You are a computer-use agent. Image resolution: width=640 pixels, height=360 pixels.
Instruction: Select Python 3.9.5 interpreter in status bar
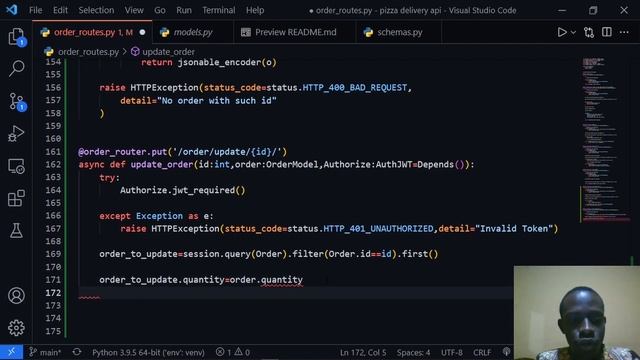tap(148, 352)
